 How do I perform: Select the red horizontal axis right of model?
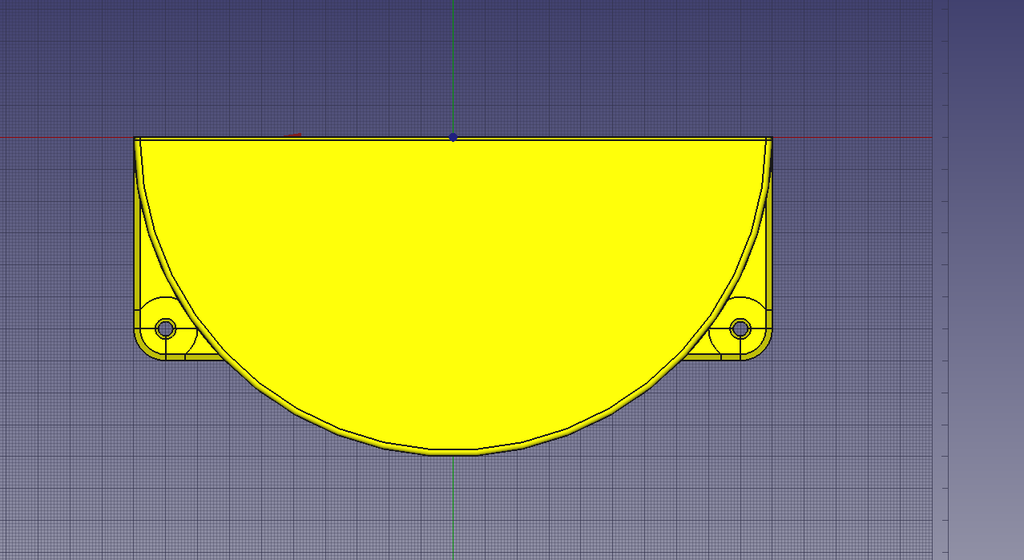tap(852, 137)
